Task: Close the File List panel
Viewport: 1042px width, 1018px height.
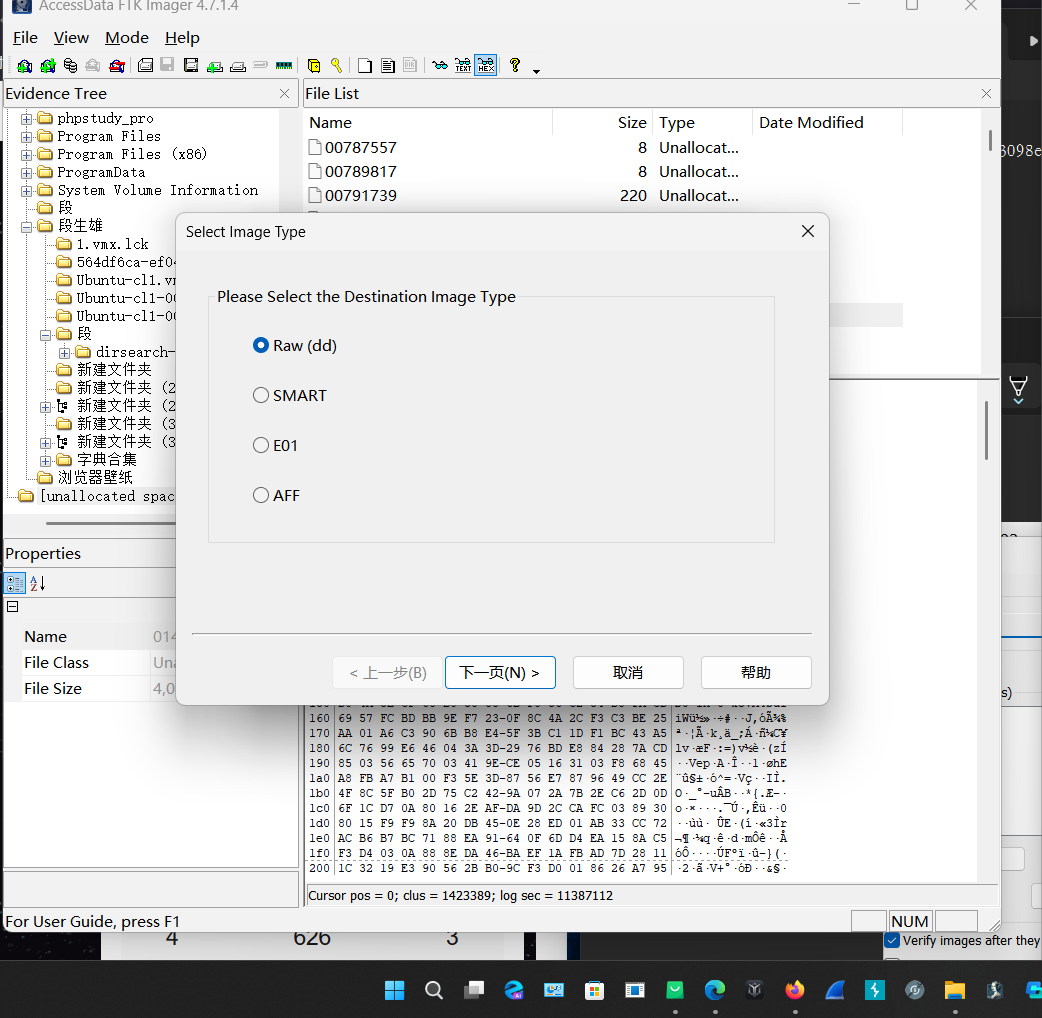Action: [x=986, y=94]
